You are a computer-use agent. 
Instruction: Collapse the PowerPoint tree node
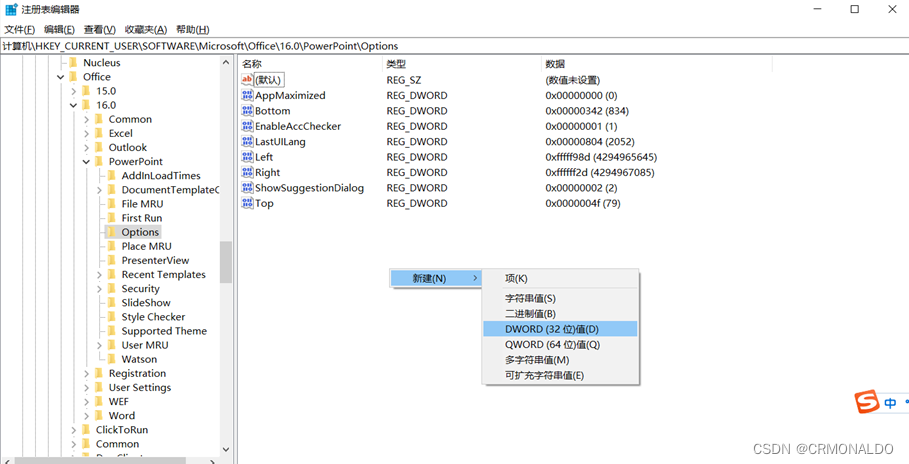click(x=86, y=162)
